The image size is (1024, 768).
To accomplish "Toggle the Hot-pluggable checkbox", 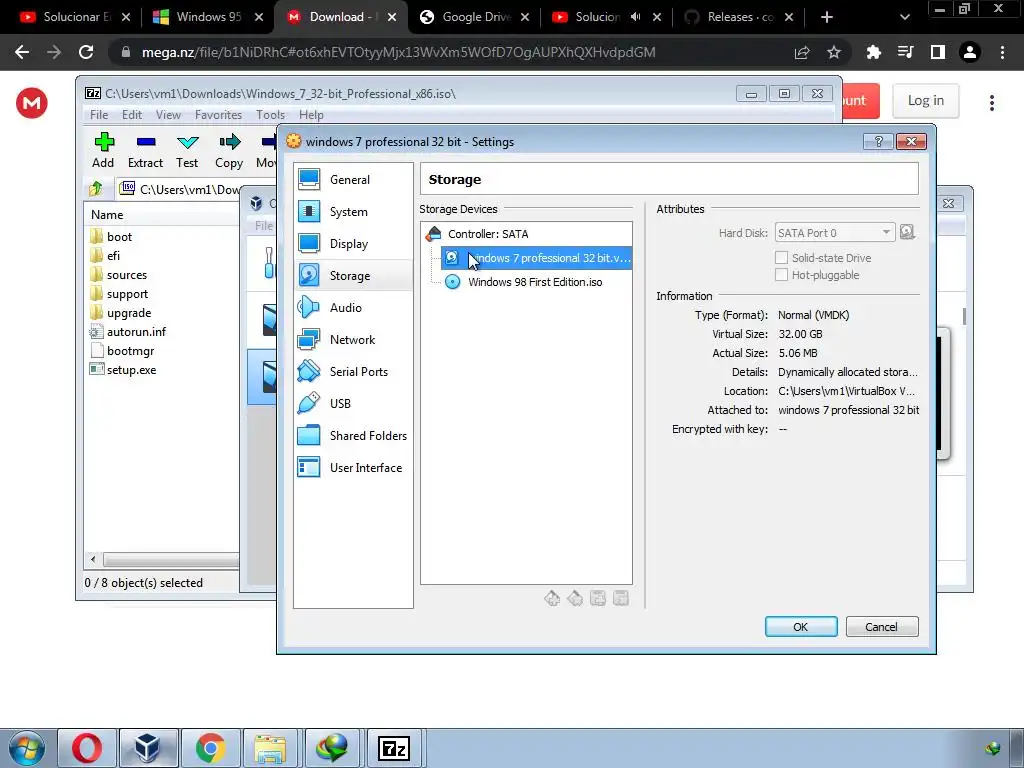I will tap(781, 275).
